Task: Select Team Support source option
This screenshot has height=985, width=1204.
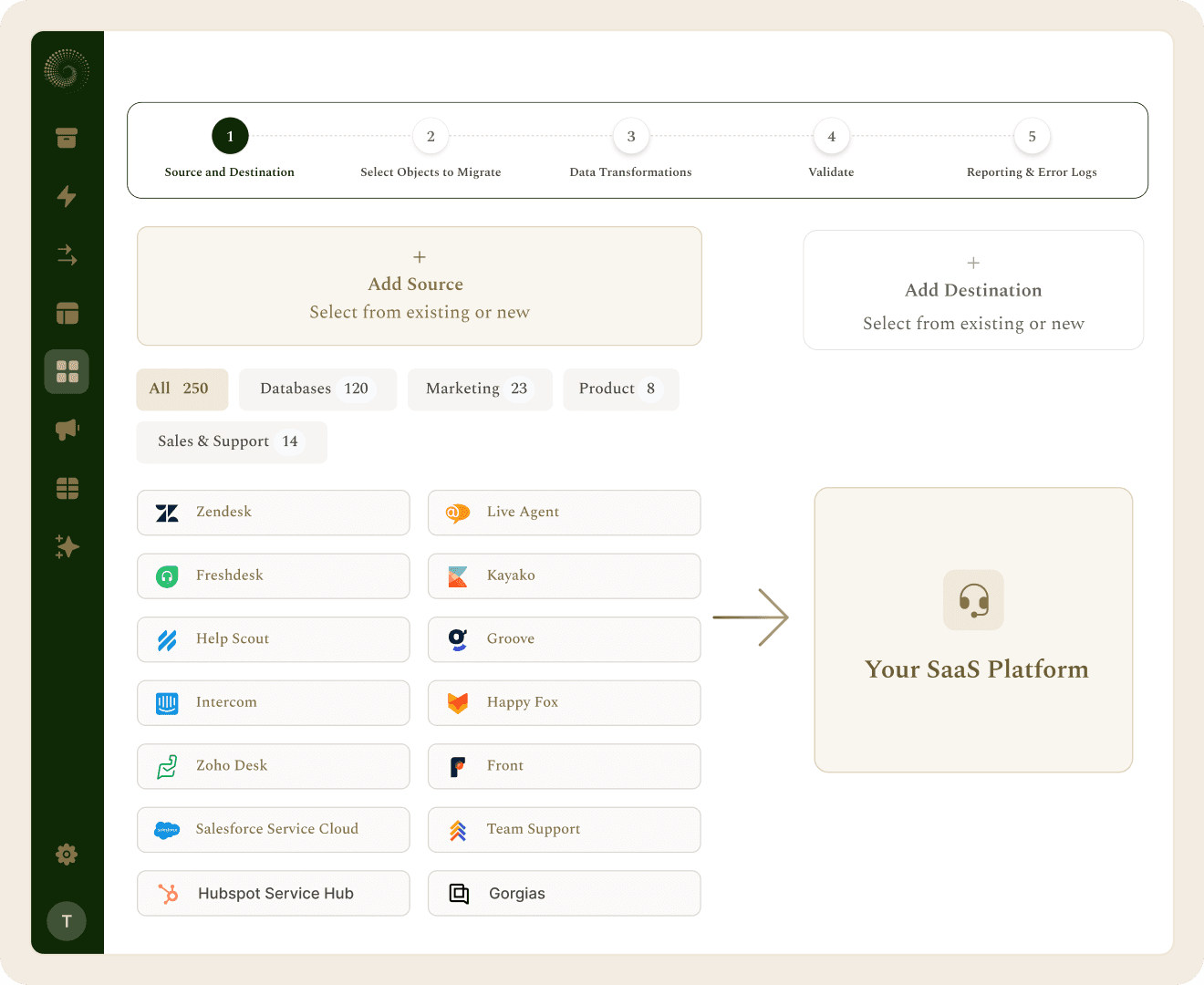Action: (x=565, y=830)
